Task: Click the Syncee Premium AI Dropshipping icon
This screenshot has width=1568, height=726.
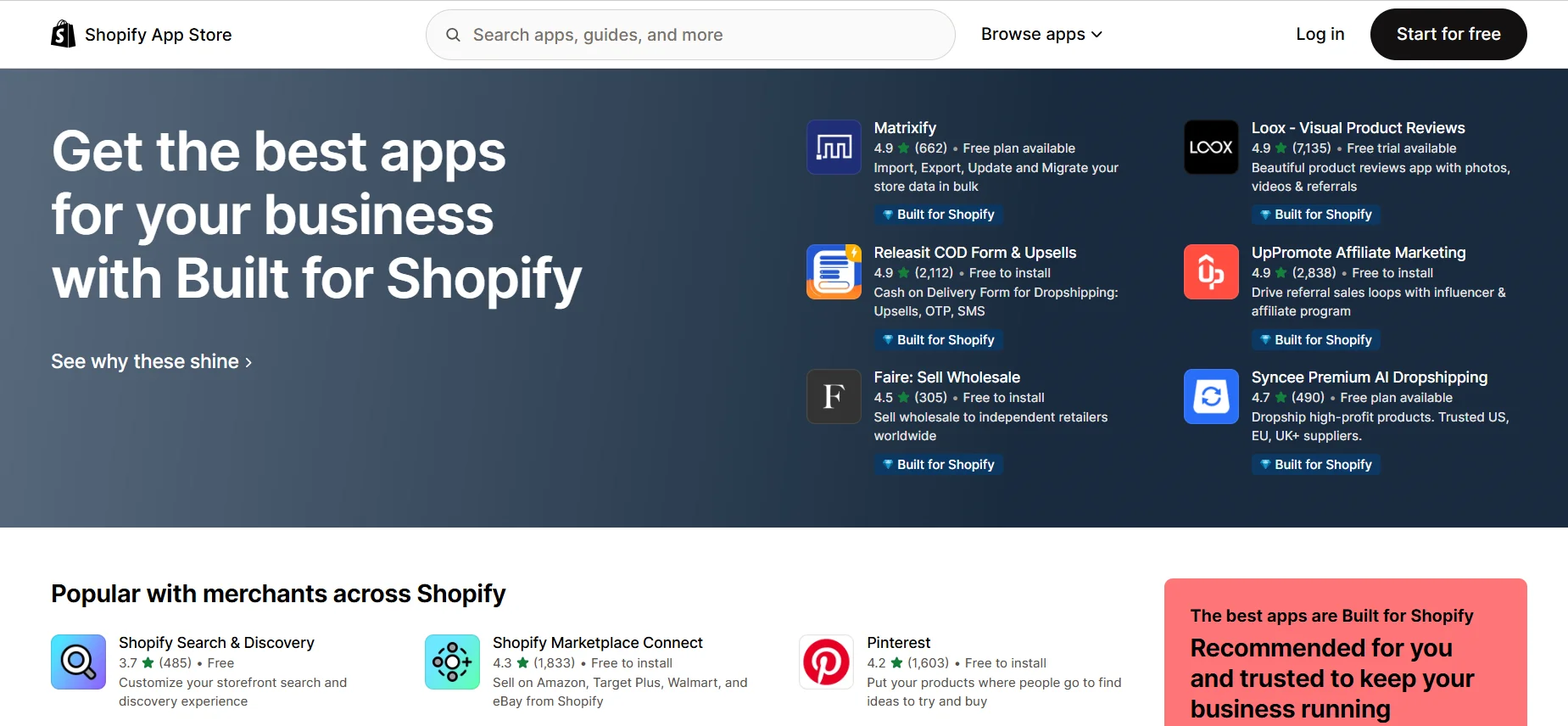Action: pyautogui.click(x=1210, y=396)
